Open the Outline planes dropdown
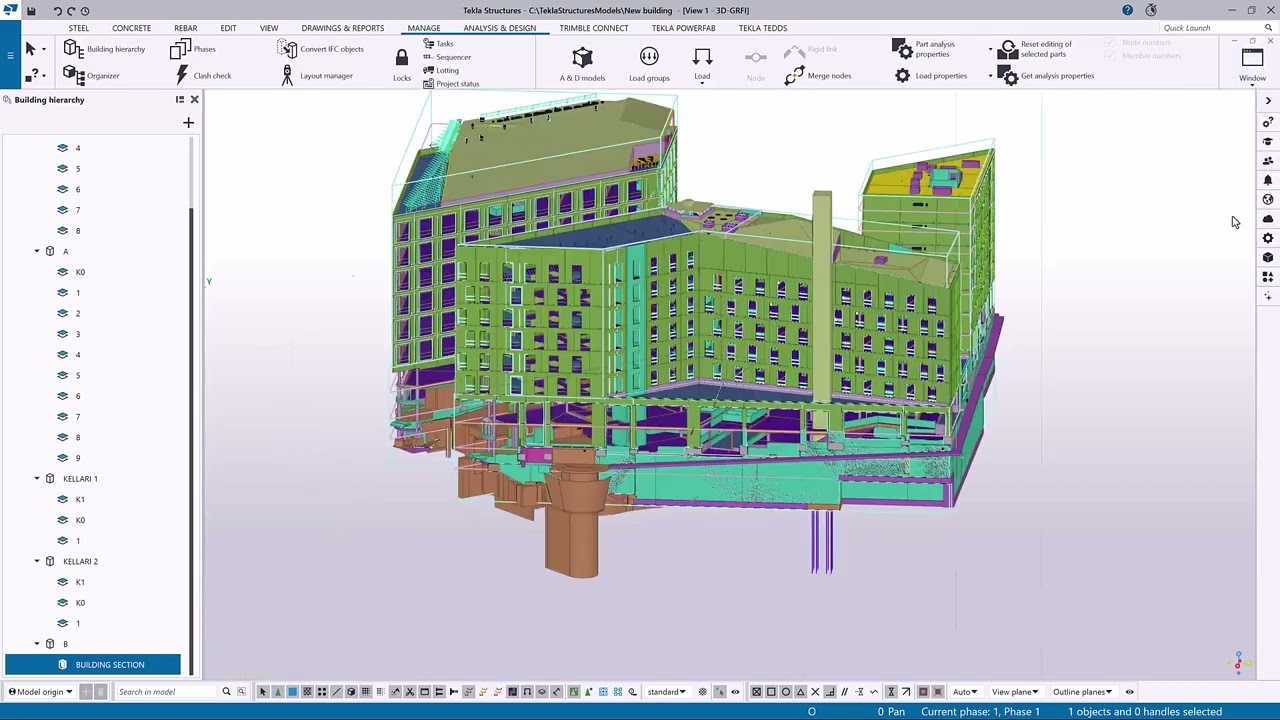The image size is (1280, 720). coord(1082,691)
